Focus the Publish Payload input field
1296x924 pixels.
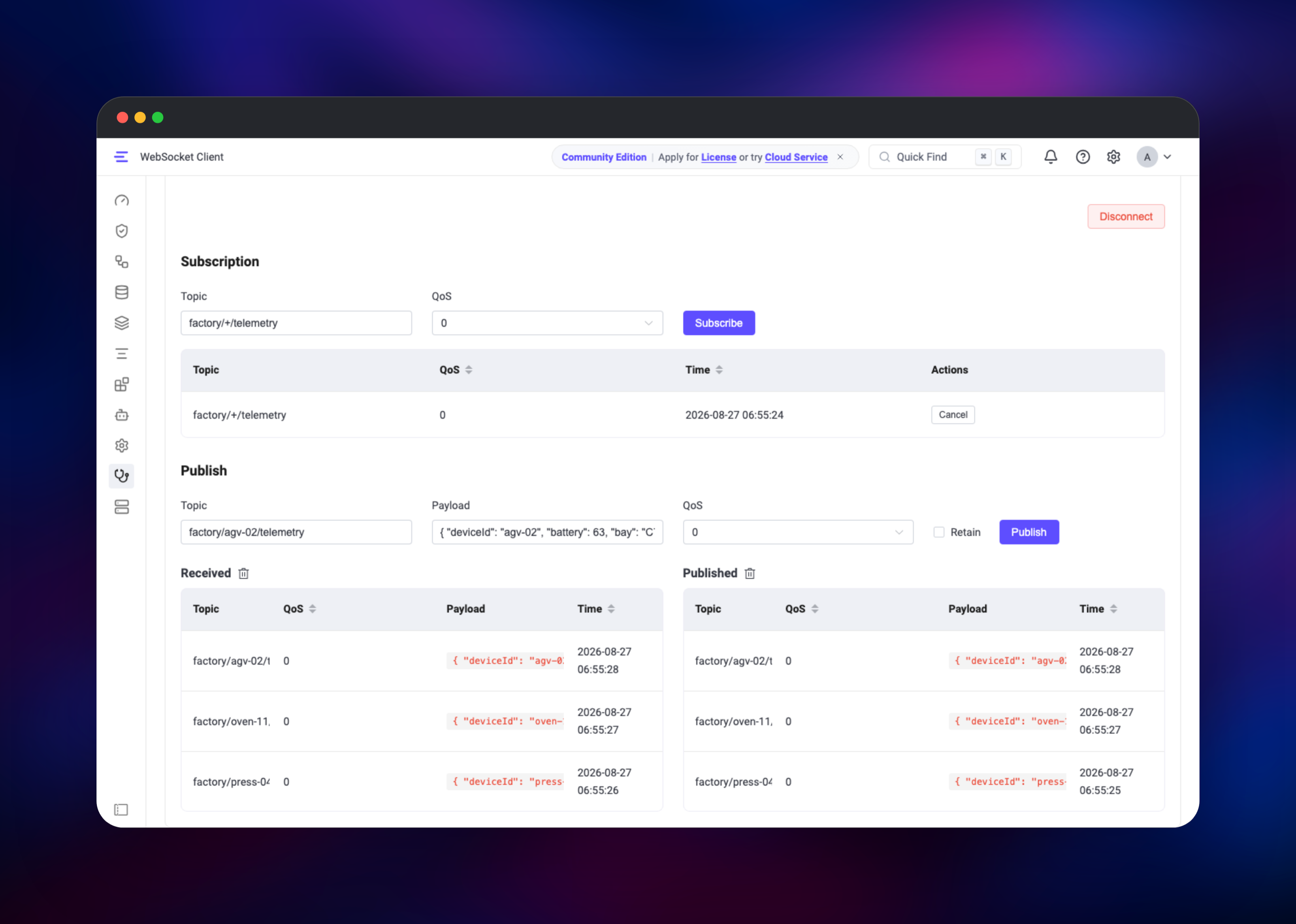click(x=547, y=532)
